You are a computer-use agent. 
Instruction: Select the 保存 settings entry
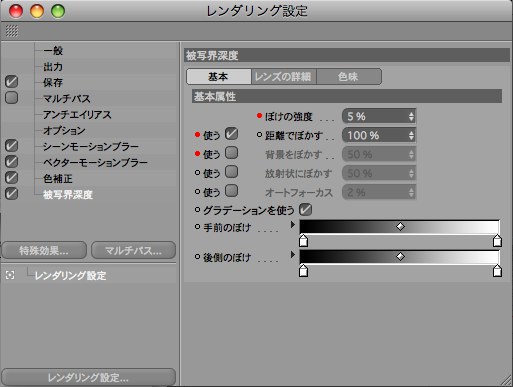tap(53, 83)
